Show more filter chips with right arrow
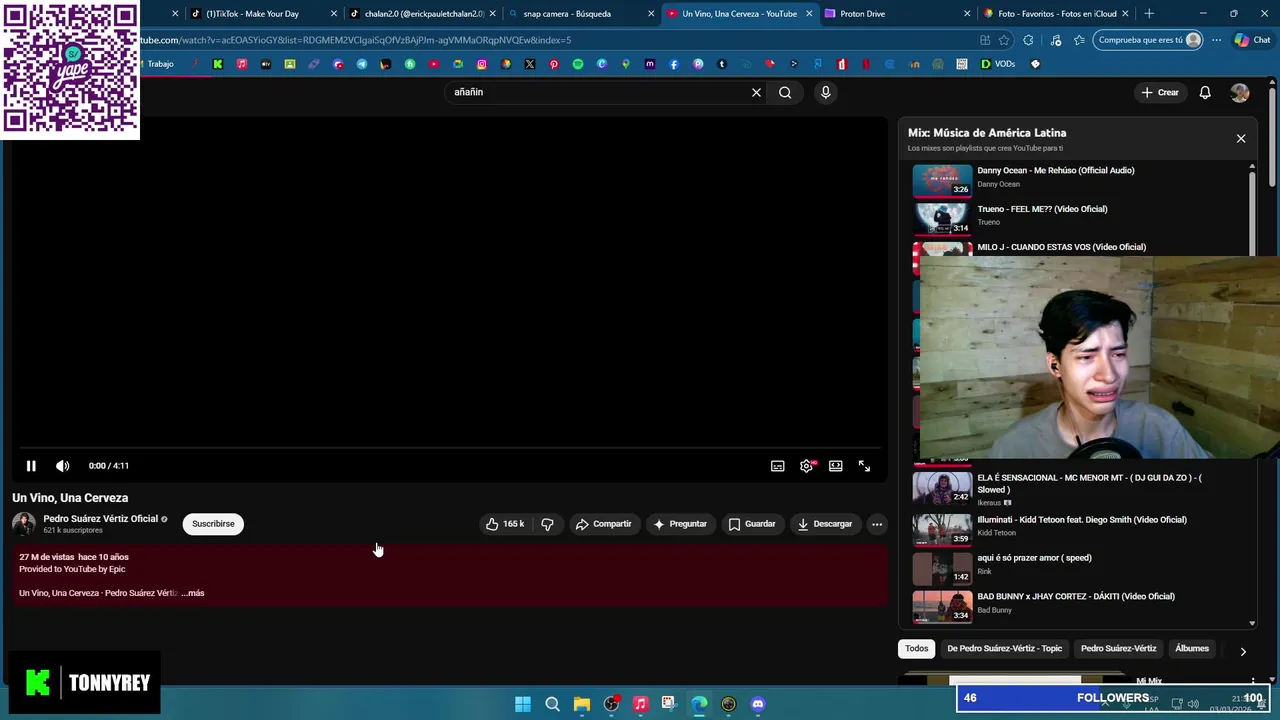Viewport: 1280px width, 720px height. point(1243,651)
